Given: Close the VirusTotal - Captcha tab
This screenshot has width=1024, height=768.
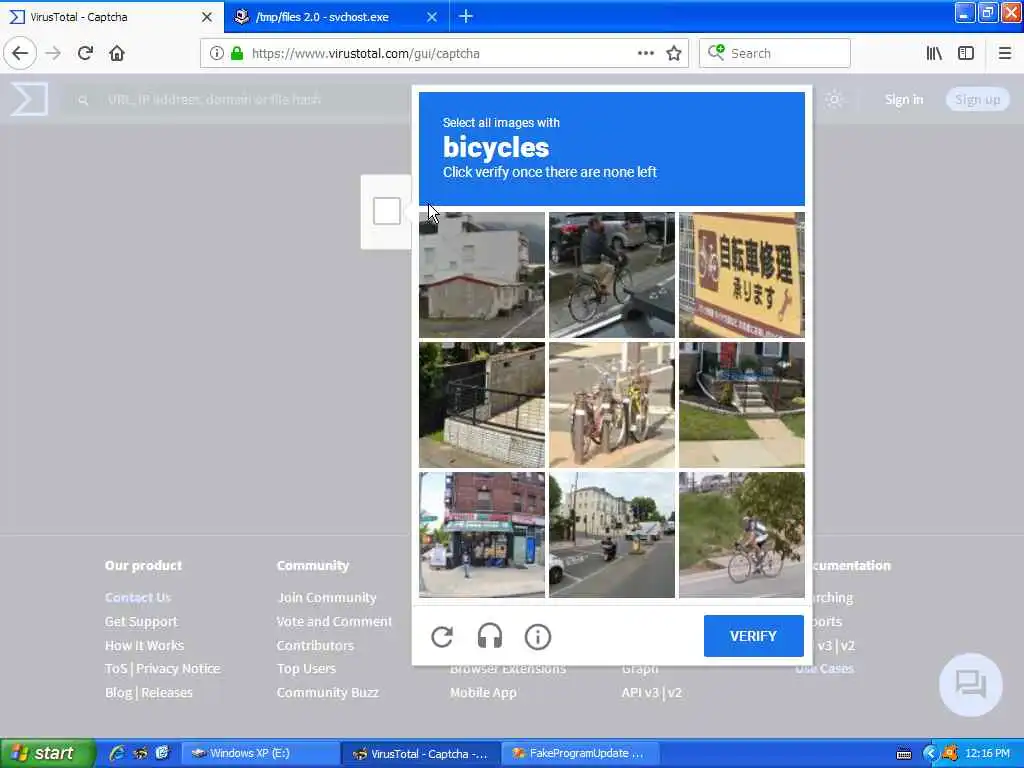Looking at the screenshot, I should tap(207, 17).
